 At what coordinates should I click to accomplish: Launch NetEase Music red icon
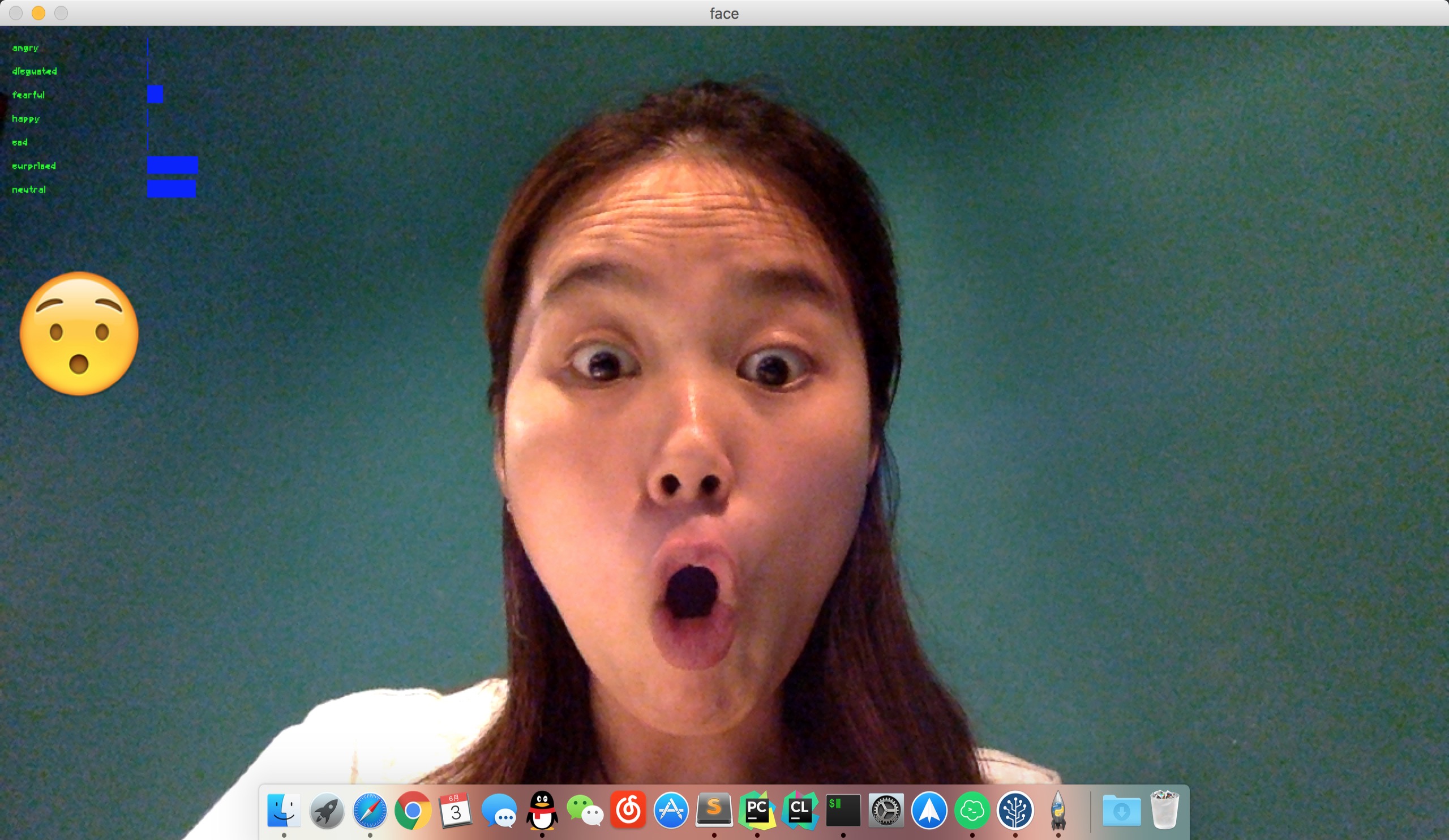[x=628, y=810]
